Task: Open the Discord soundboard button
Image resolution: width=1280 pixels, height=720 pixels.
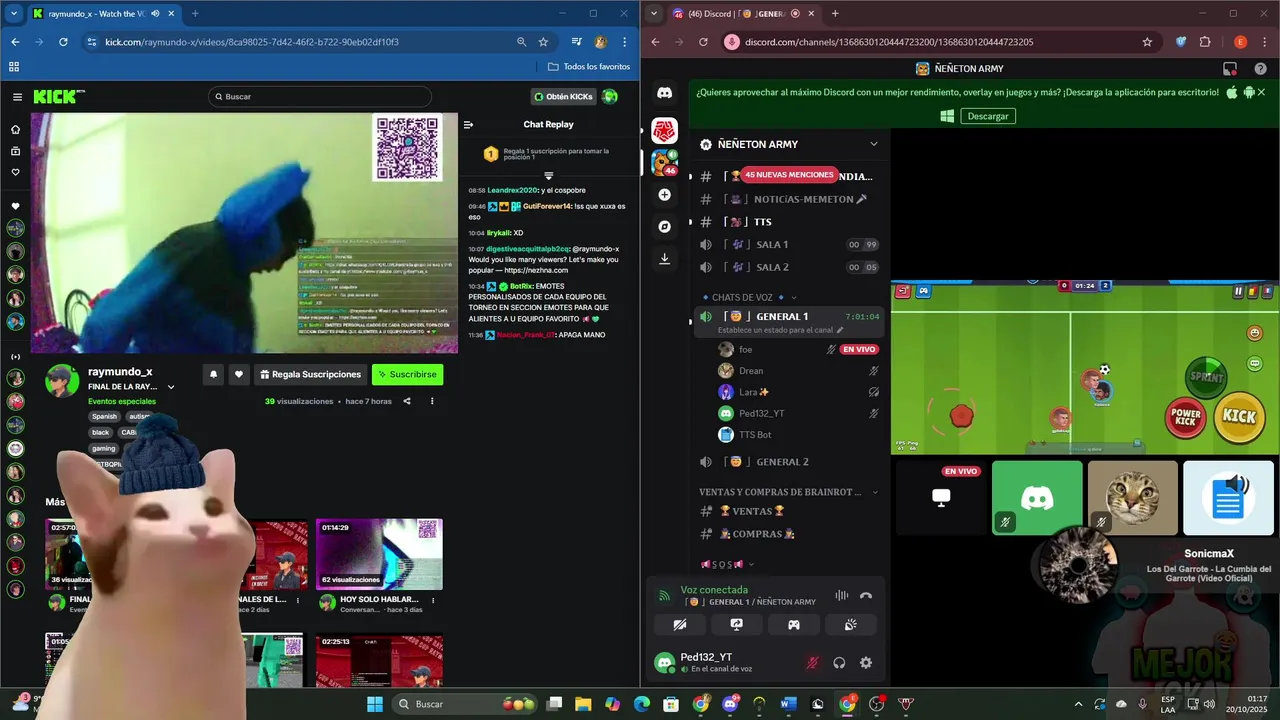Action: [851, 625]
